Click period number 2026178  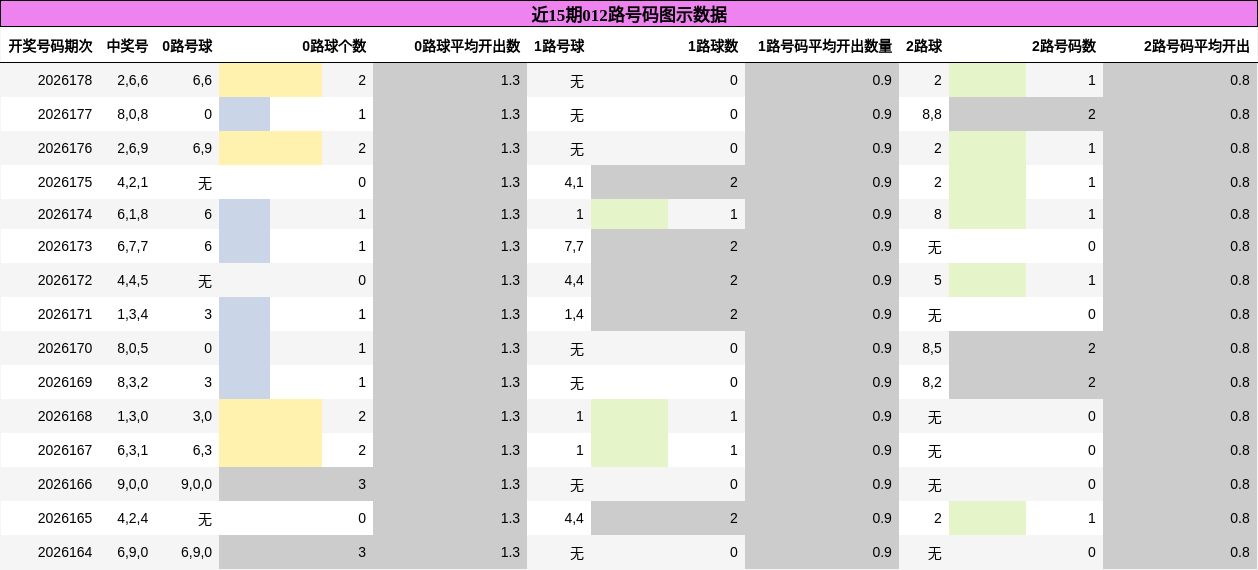65,80
